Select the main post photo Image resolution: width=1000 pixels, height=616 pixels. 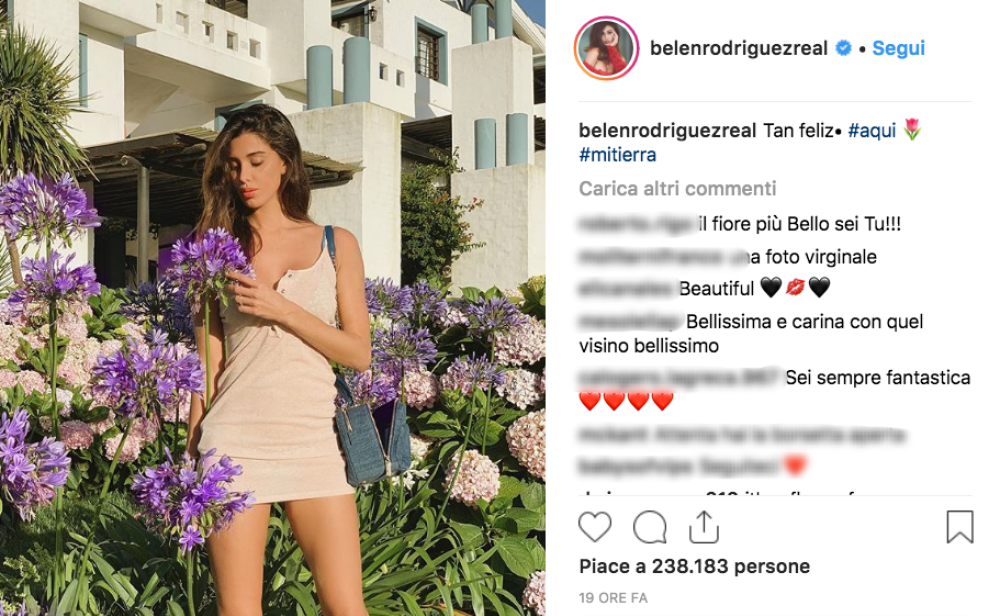[272, 308]
